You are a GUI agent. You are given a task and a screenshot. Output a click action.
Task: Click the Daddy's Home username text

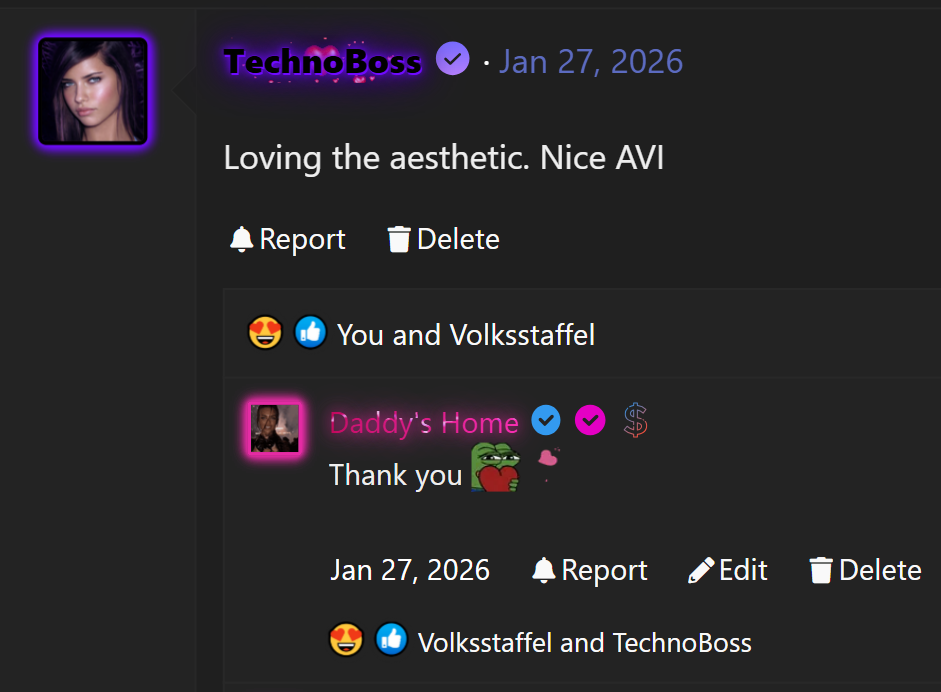pos(423,422)
